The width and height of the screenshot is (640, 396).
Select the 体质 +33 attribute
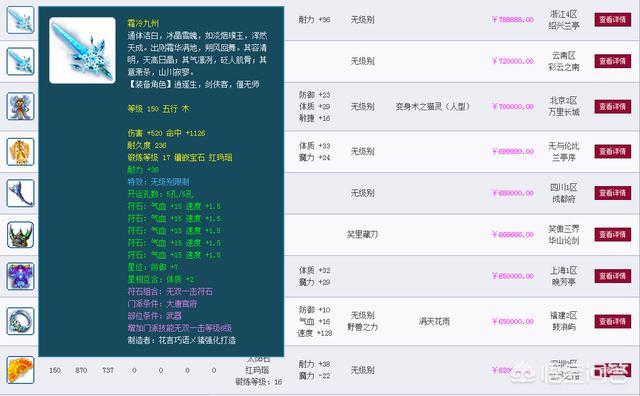(315, 146)
